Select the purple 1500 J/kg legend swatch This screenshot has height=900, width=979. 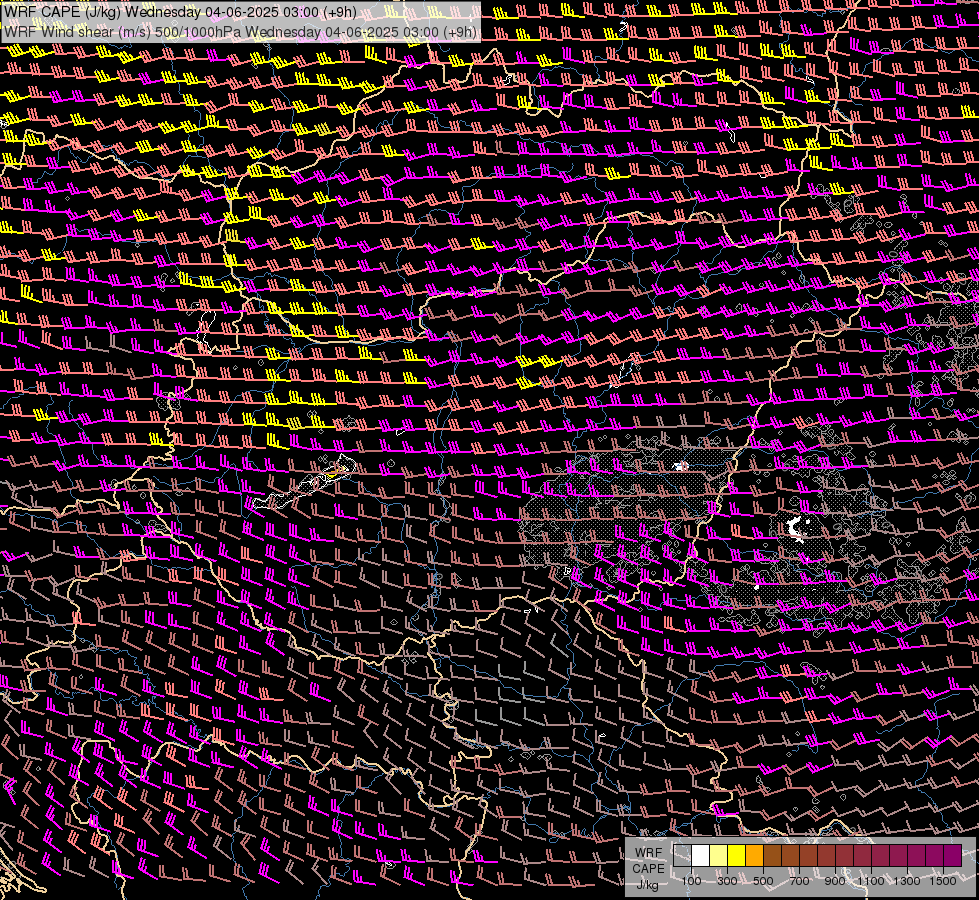click(x=953, y=855)
